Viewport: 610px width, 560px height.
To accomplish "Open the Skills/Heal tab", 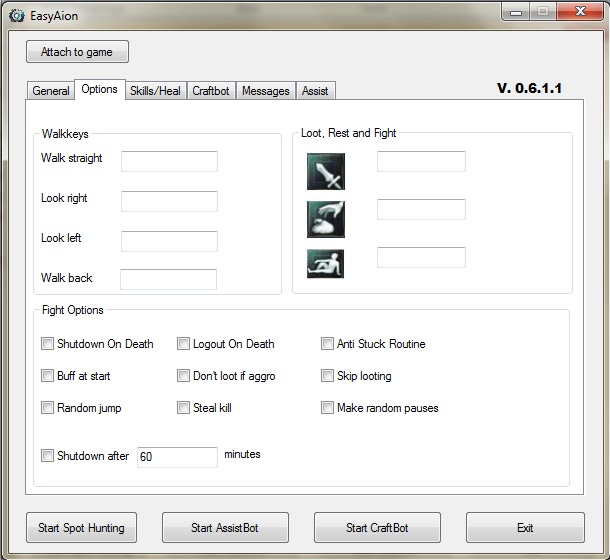I will 155,91.
